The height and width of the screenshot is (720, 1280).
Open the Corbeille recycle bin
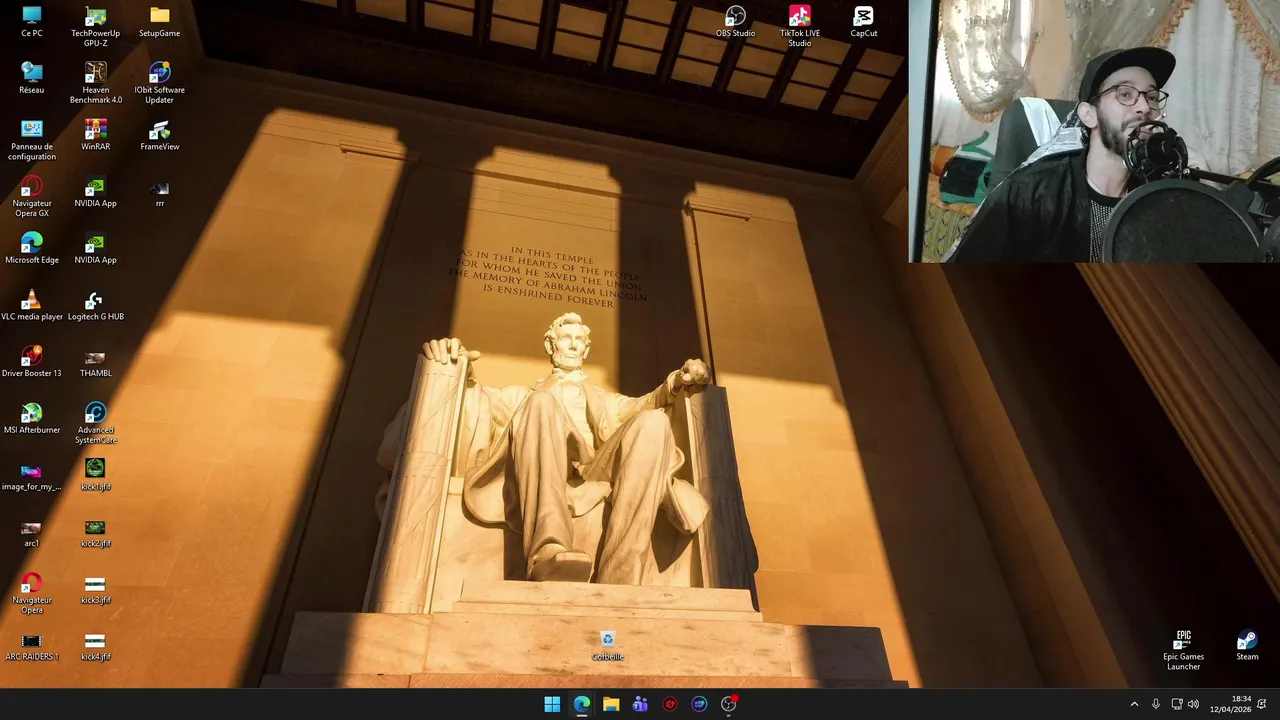pyautogui.click(x=607, y=646)
